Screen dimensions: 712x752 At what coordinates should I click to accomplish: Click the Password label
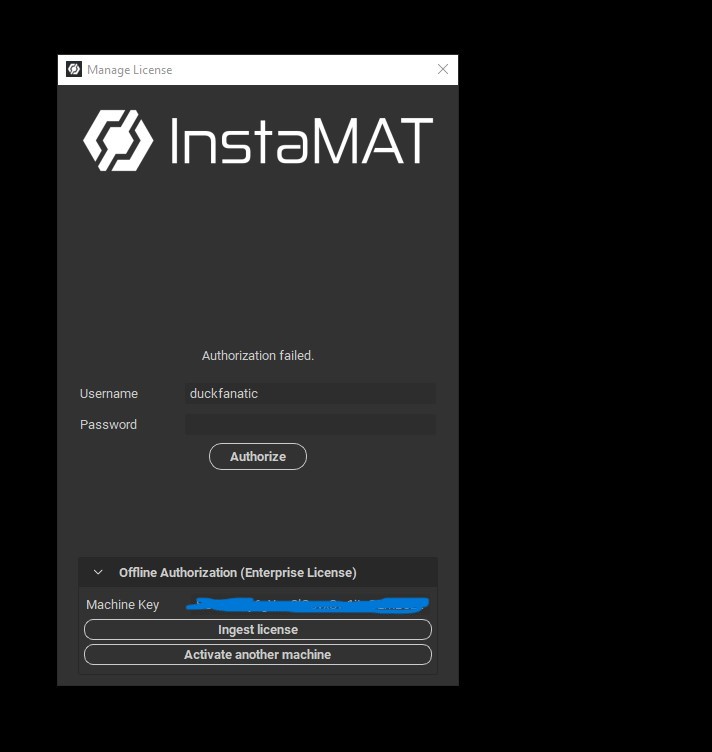coord(108,425)
